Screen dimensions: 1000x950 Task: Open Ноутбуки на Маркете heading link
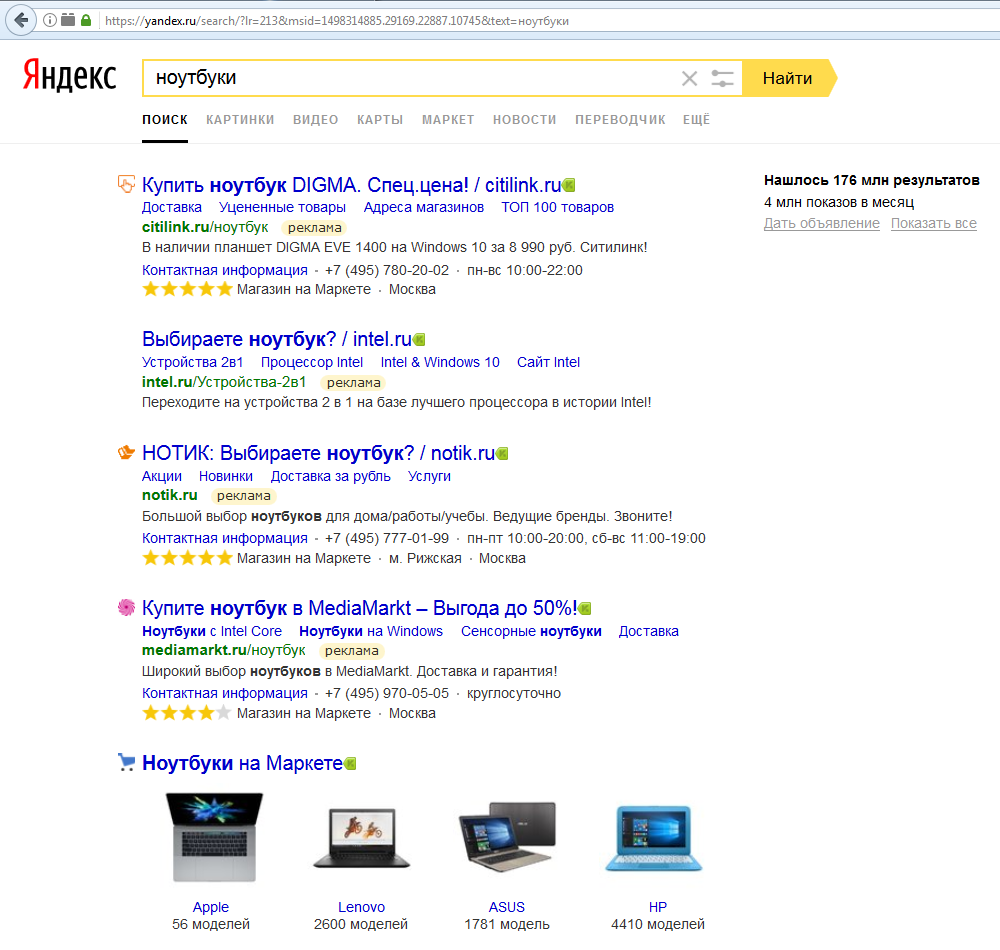[x=242, y=763]
